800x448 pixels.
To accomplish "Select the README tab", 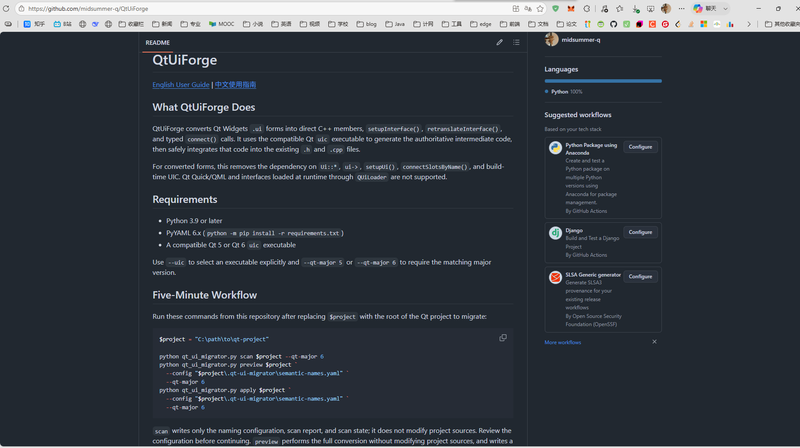I will click(158, 43).
